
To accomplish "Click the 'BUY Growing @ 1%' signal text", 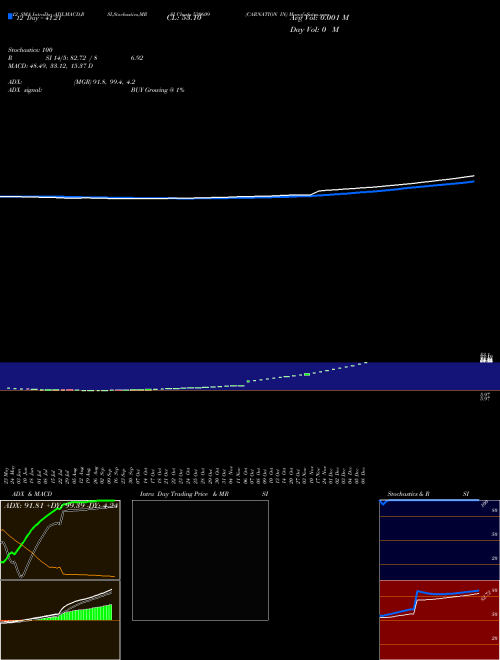I will click(157, 90).
